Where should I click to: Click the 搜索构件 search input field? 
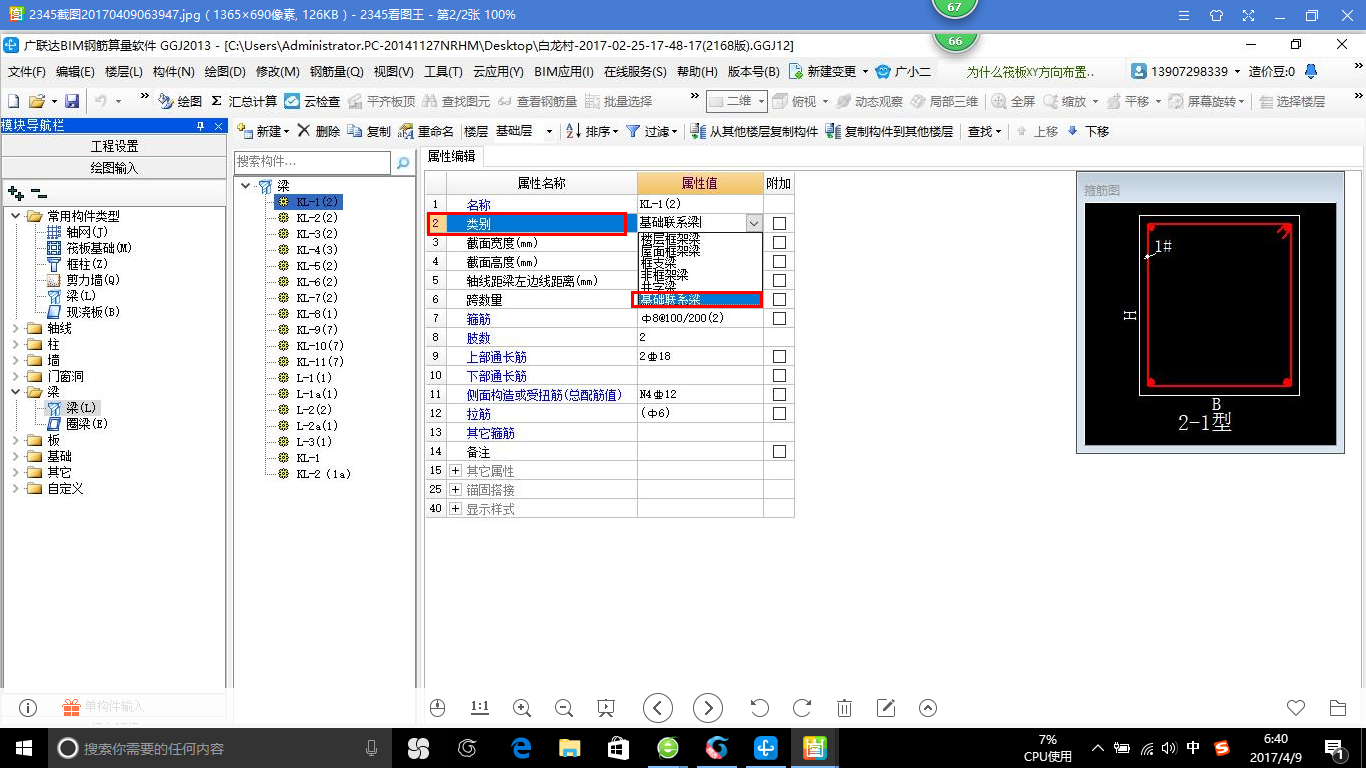[312, 162]
